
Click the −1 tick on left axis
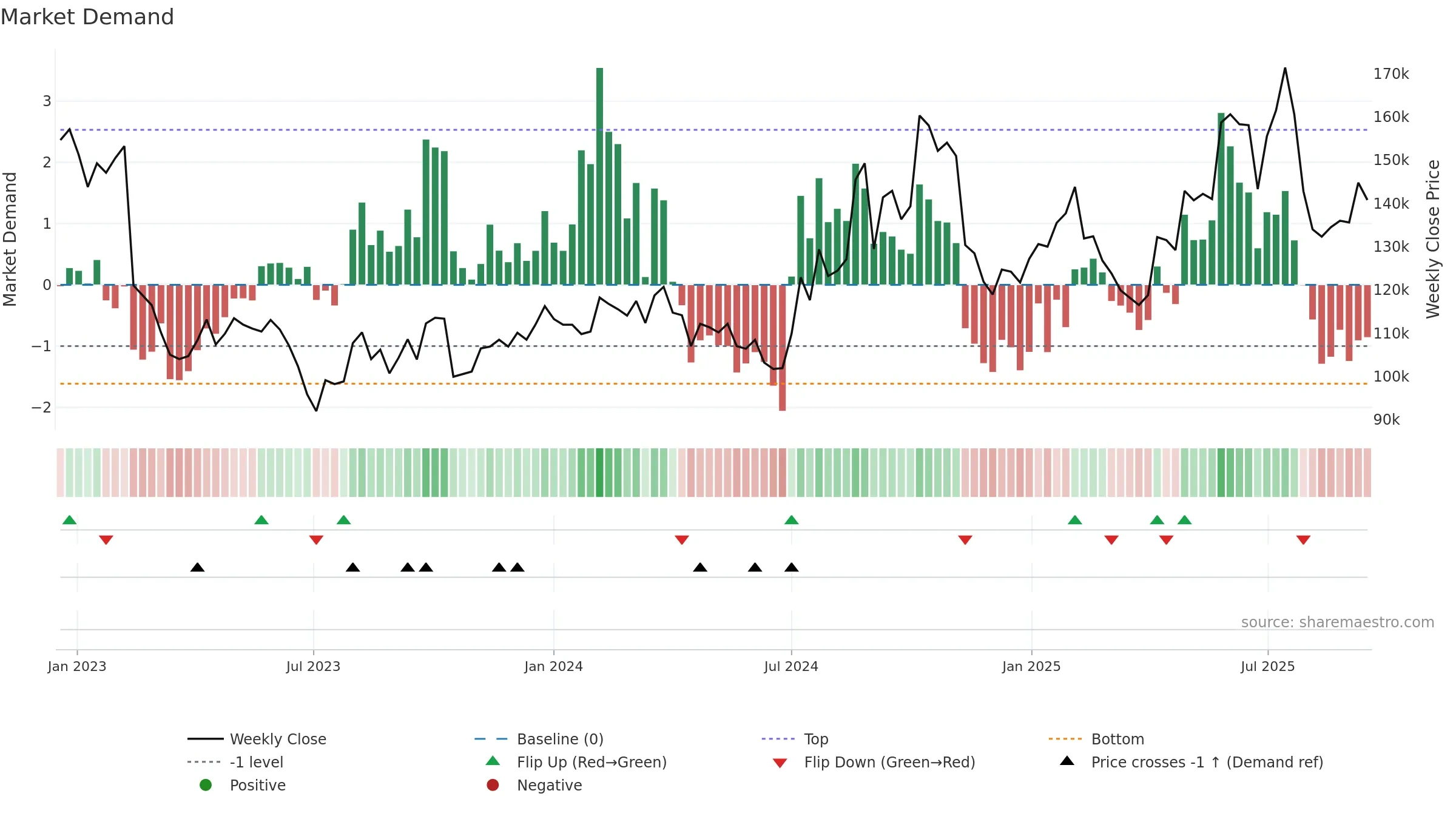[41, 346]
